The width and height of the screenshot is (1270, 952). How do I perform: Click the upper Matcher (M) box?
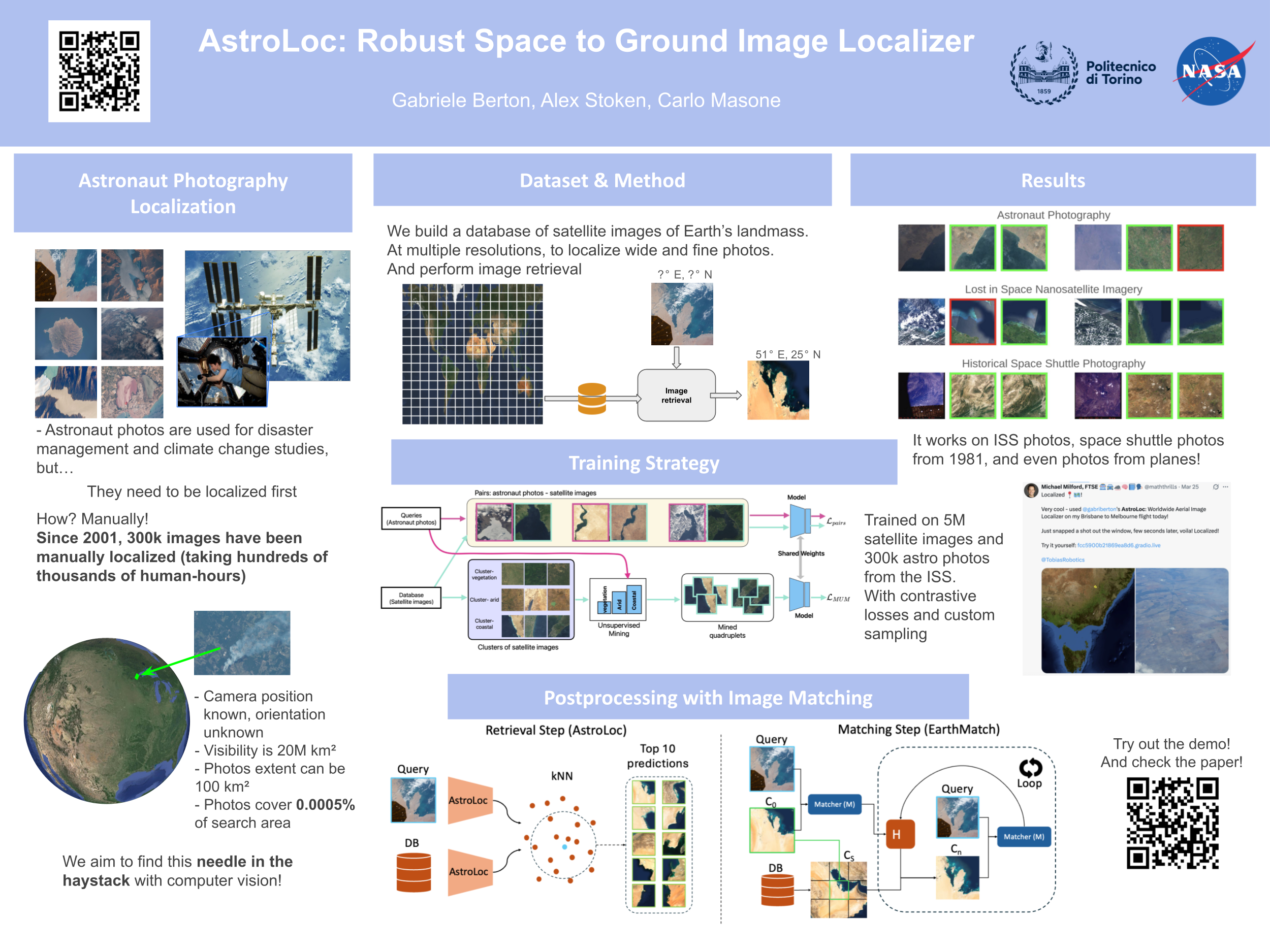[x=834, y=804]
